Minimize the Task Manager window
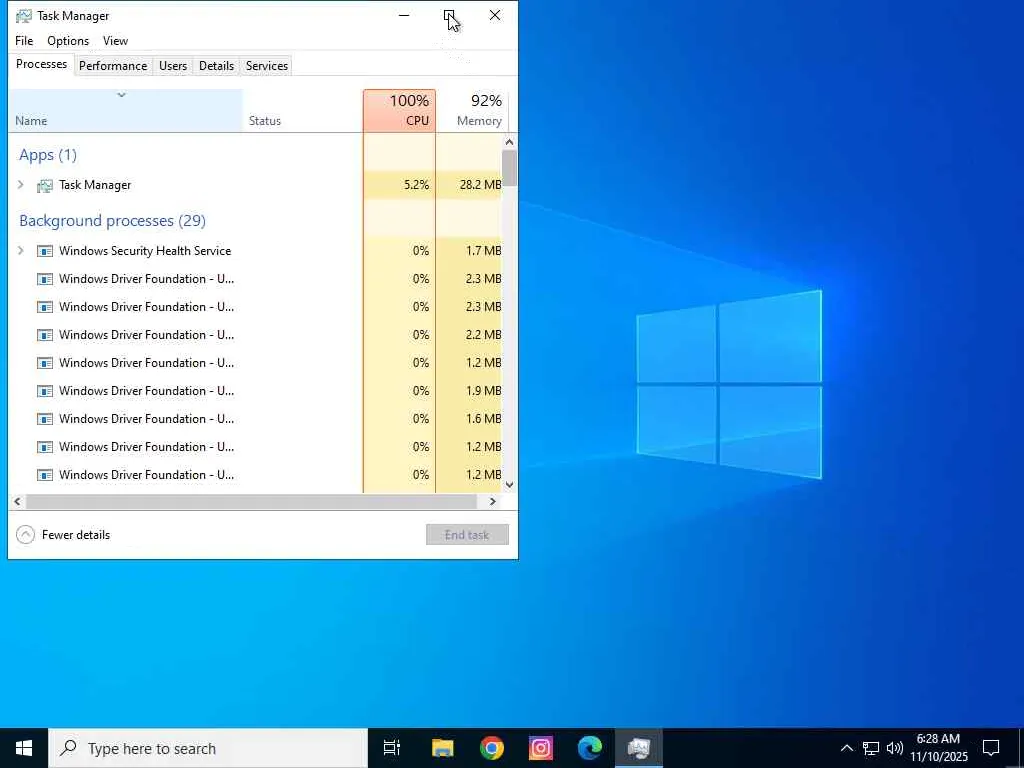Image resolution: width=1024 pixels, height=768 pixels. (x=404, y=15)
